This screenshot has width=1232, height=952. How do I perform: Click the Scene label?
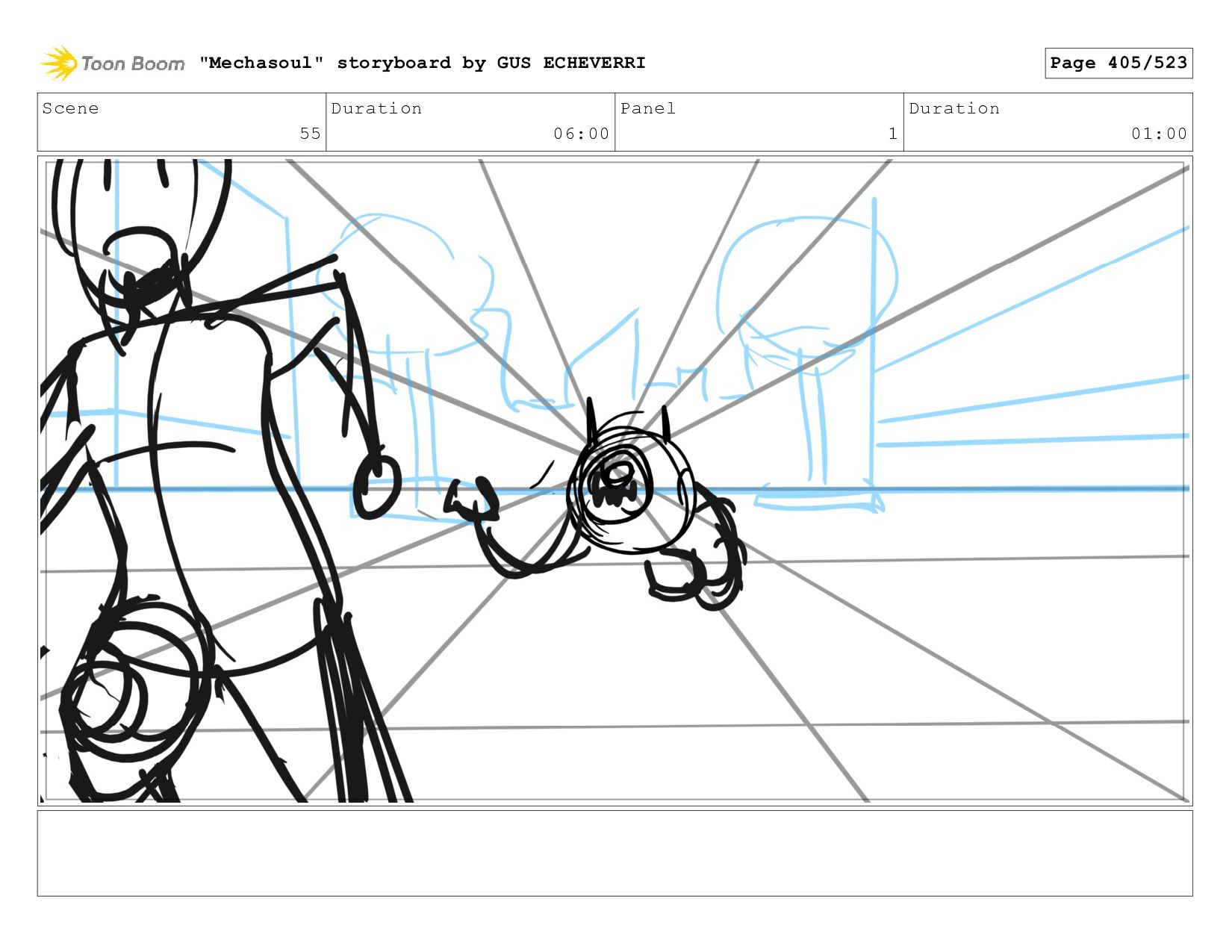point(70,108)
